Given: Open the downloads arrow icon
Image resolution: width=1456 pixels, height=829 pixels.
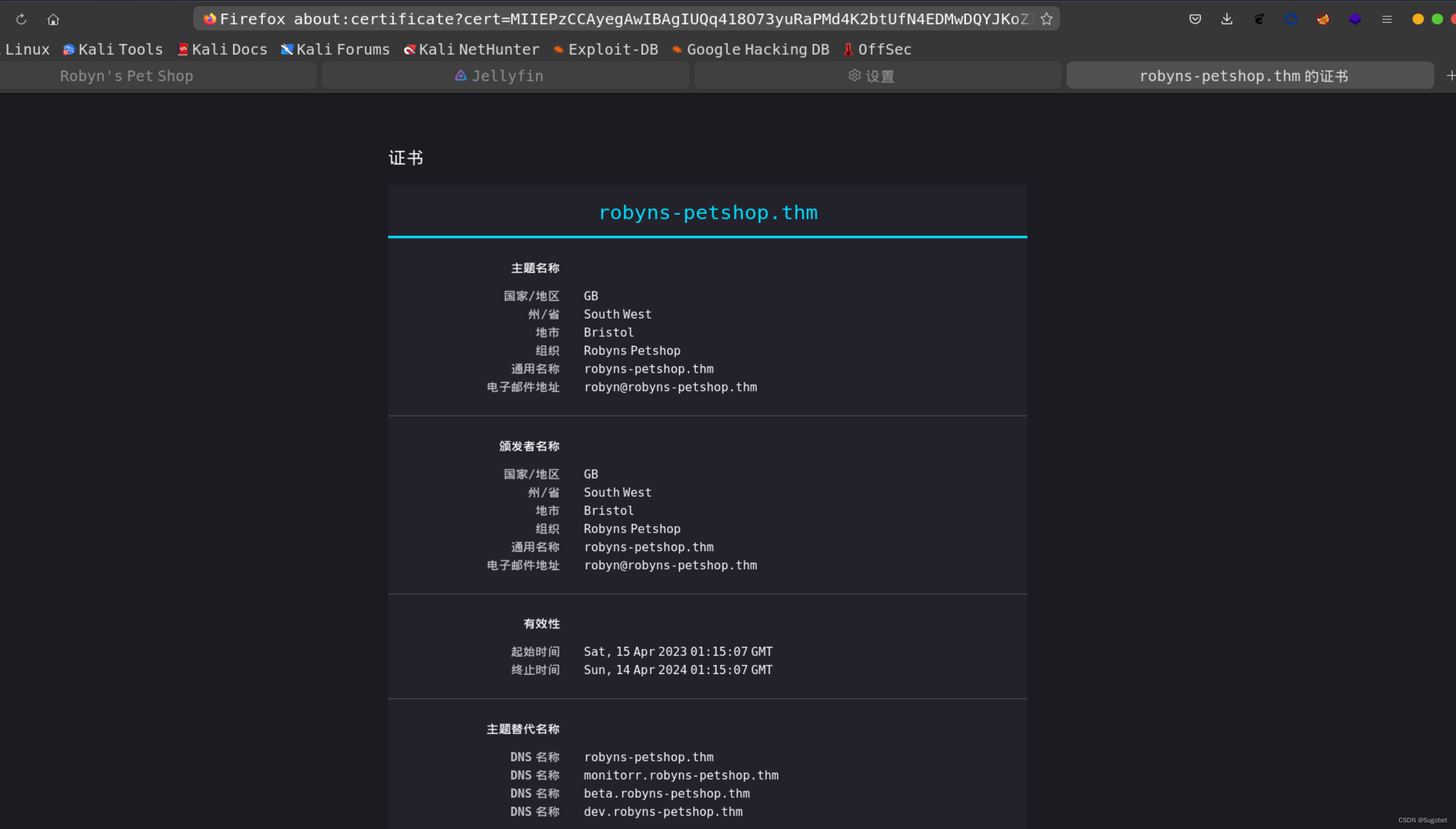Looking at the screenshot, I should click(1227, 19).
